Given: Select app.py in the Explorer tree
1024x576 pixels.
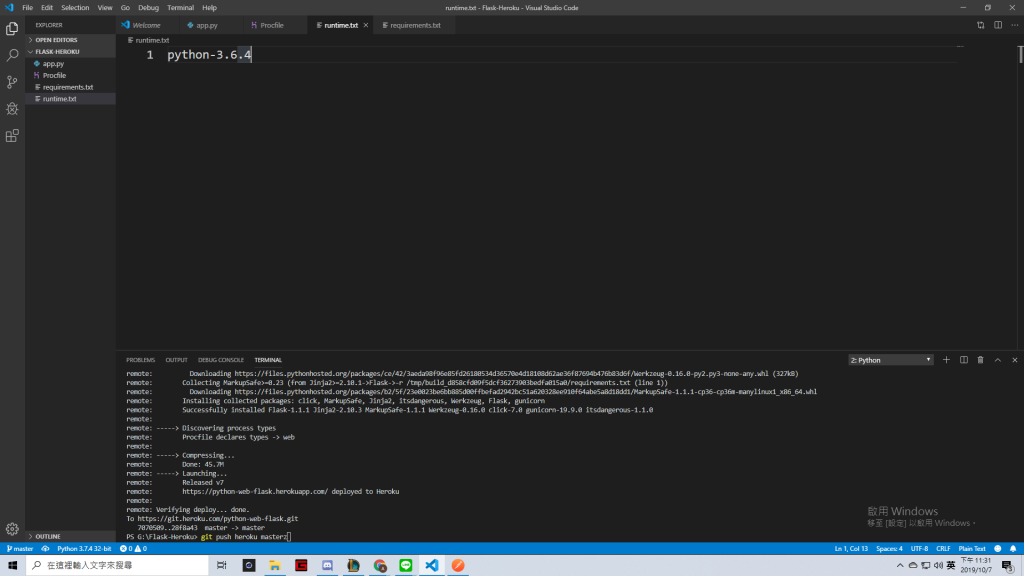Looking at the screenshot, I should (x=71, y=63).
